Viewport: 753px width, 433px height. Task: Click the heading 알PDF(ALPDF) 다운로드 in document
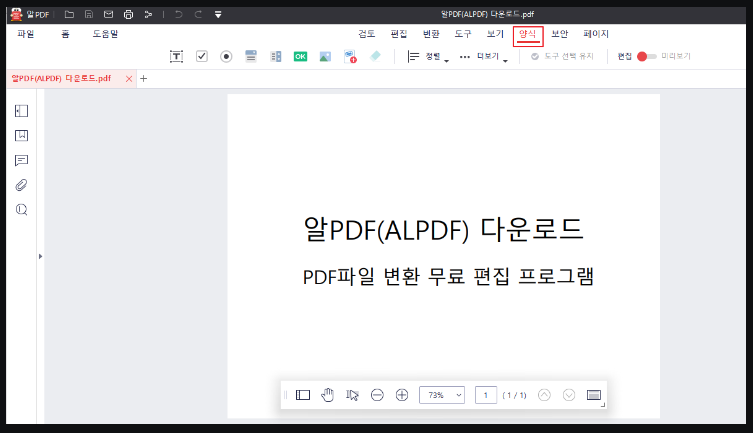(444, 229)
